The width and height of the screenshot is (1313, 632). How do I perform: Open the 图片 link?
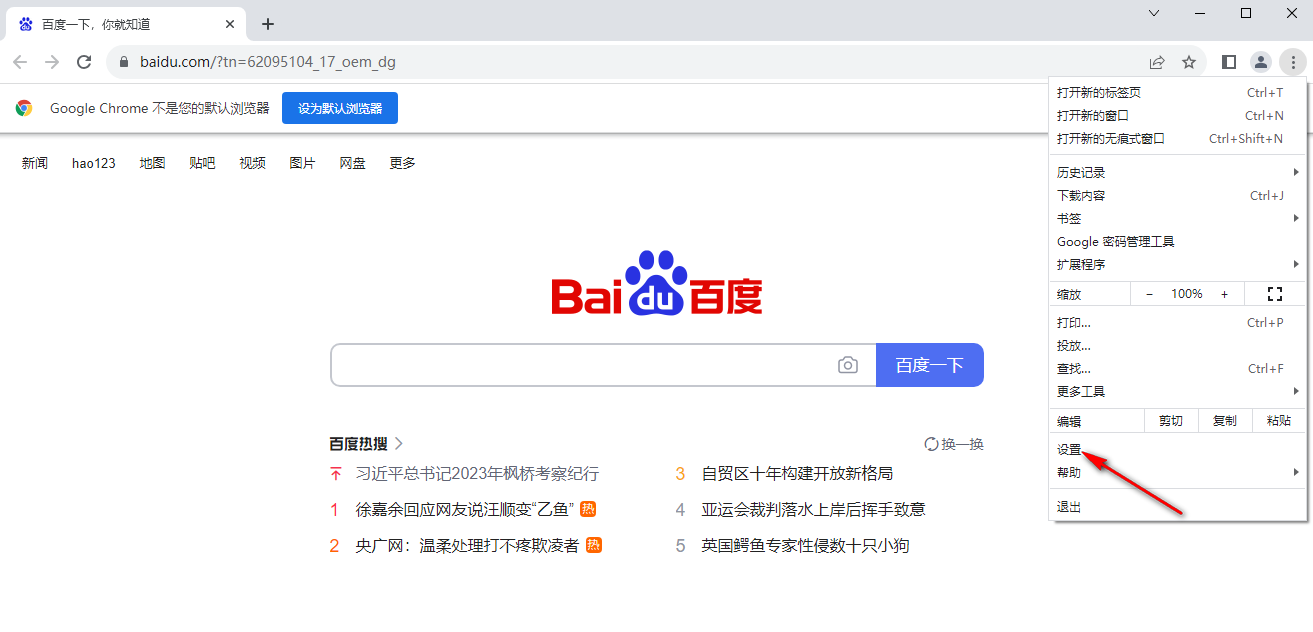[302, 163]
